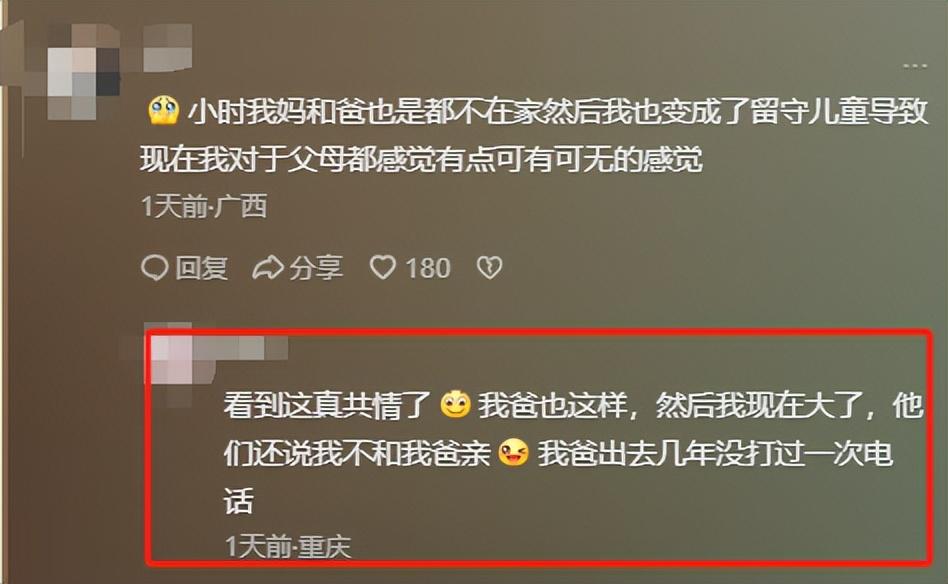This screenshot has width=948, height=584.
Task: Click the share arrow icon
Action: coord(268,267)
